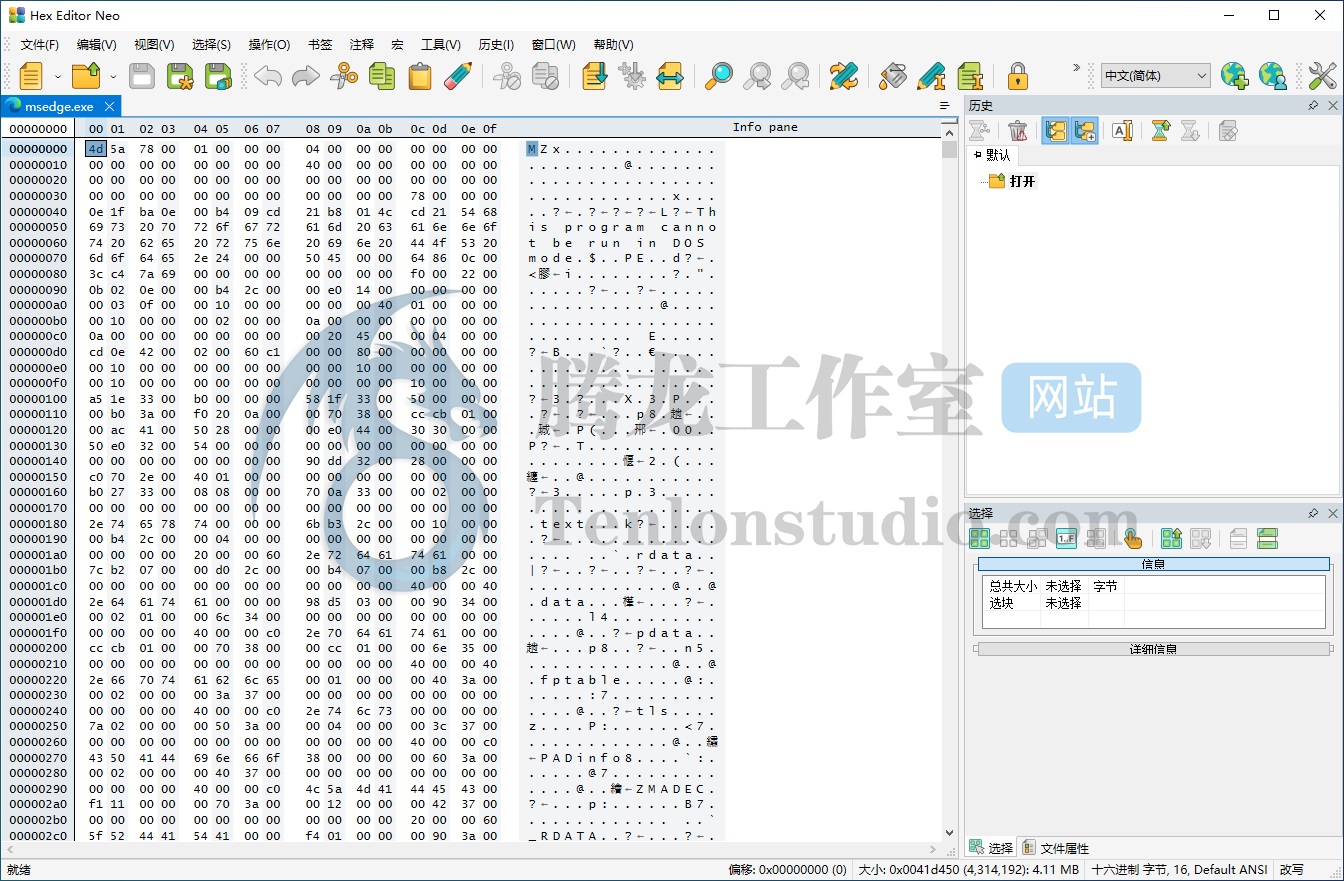This screenshot has width=1344, height=881.
Task: Expand the toolbar overflow chevron
Action: pos(1076,68)
